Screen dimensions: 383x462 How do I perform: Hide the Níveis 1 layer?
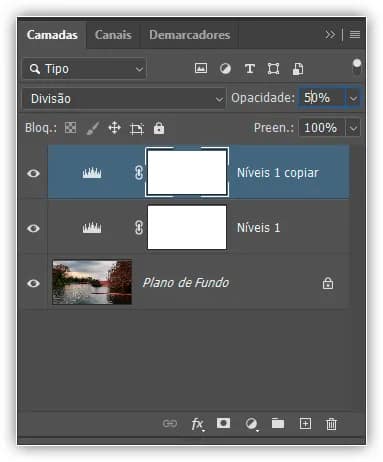click(x=33, y=228)
